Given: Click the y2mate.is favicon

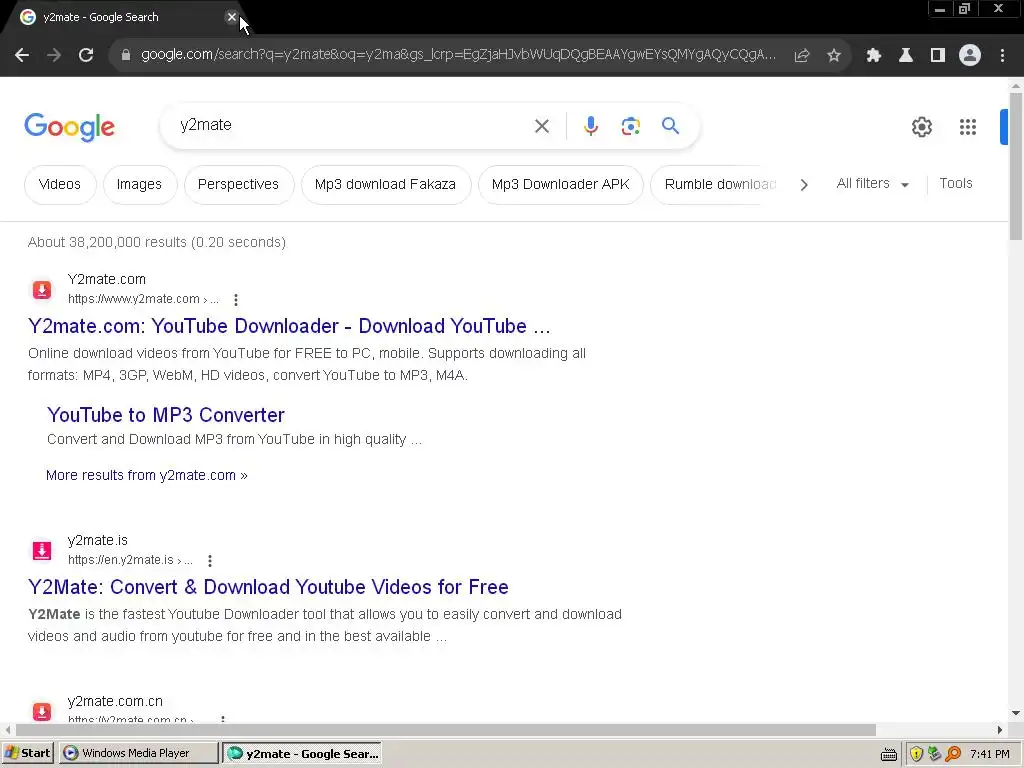Looking at the screenshot, I should [x=42, y=551].
